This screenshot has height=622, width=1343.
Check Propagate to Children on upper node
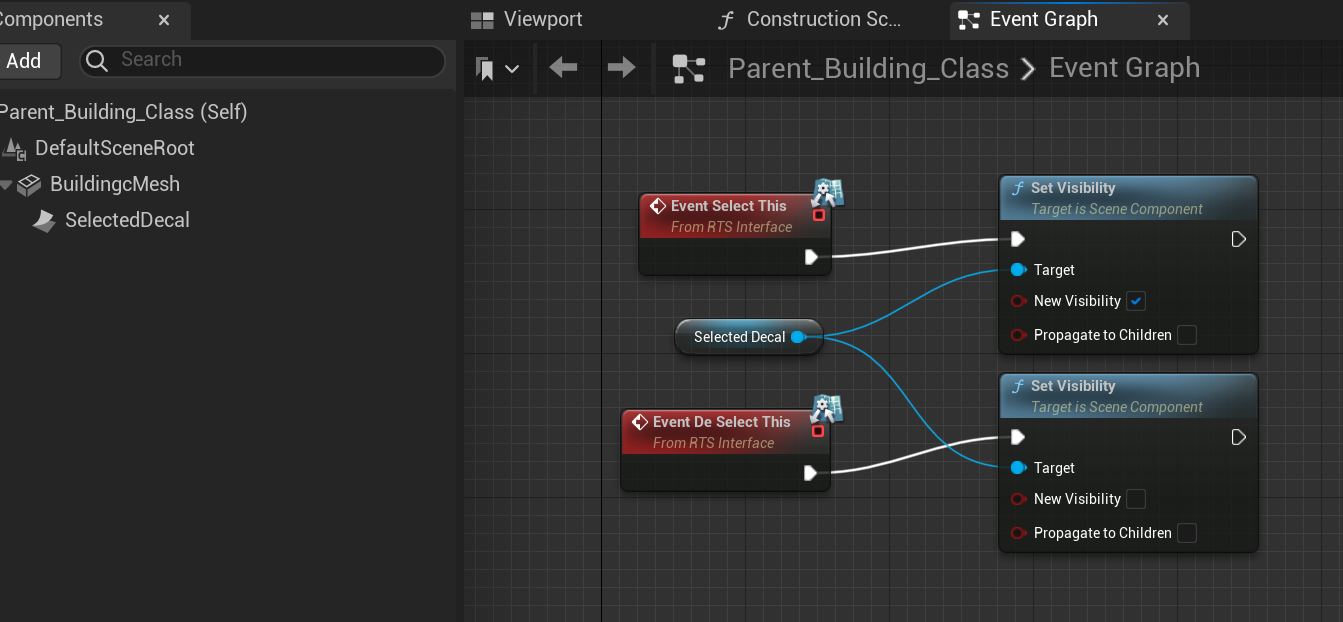click(x=1187, y=335)
